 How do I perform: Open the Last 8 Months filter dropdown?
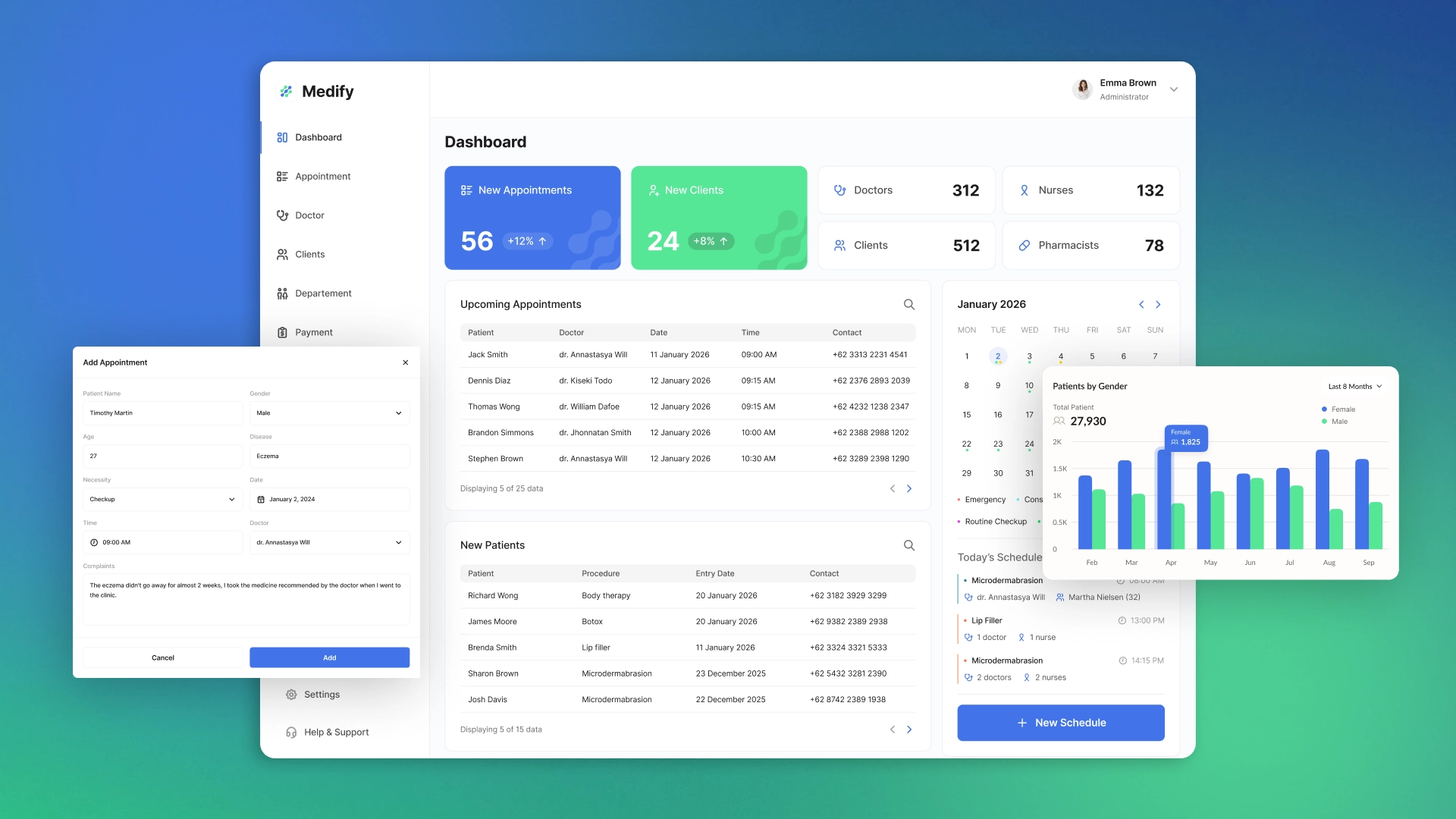tap(1355, 386)
